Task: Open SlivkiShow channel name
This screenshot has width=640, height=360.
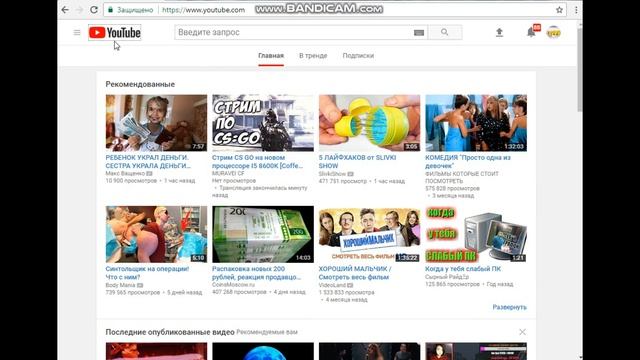Action: 332,174
